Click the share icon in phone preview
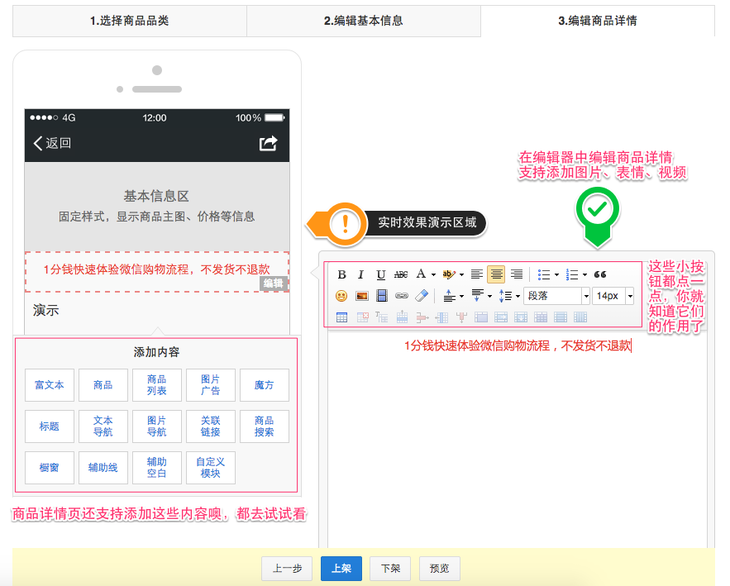The image size is (730, 586). click(x=268, y=143)
